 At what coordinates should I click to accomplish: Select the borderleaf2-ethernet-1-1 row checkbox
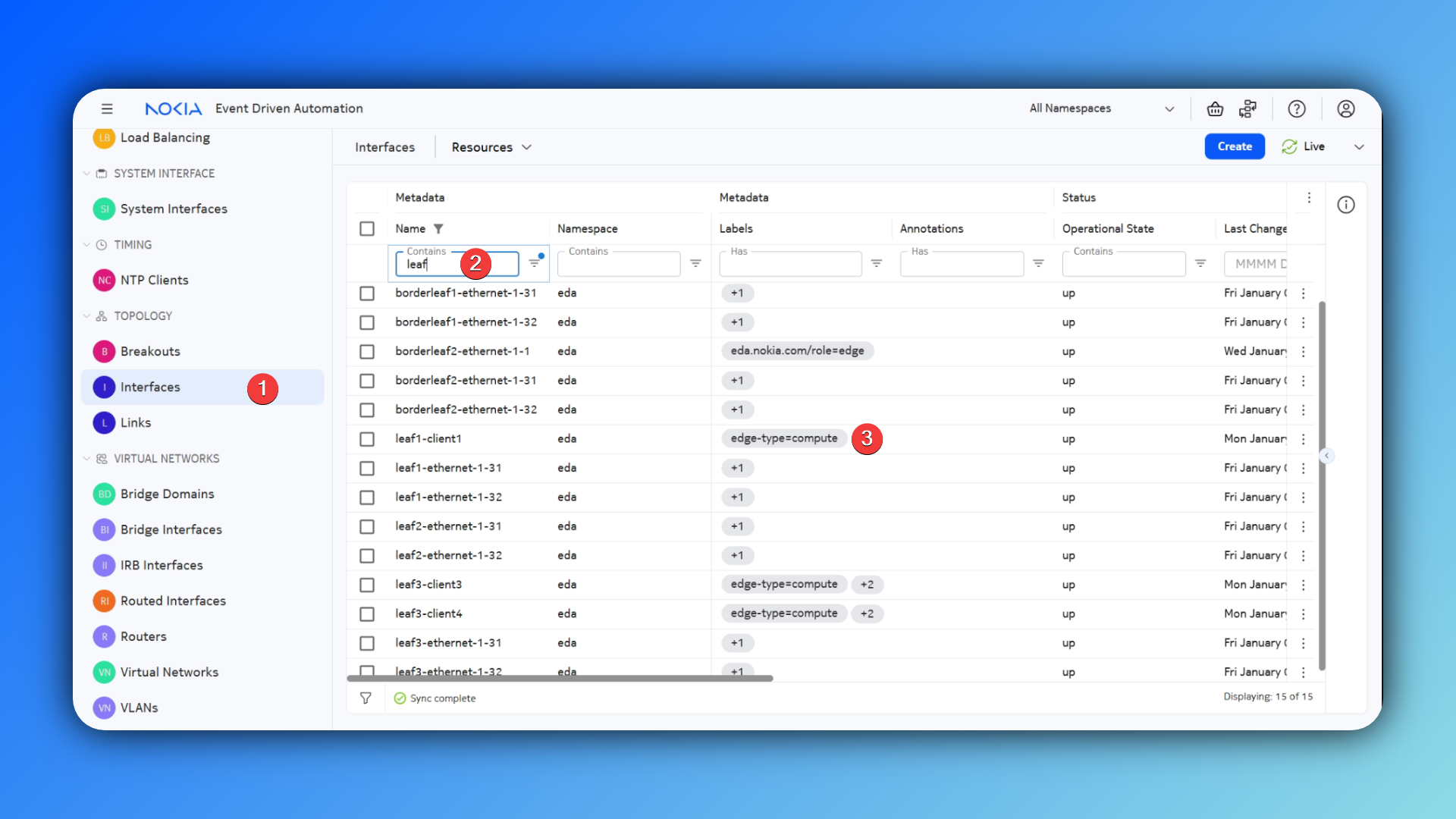coord(367,352)
